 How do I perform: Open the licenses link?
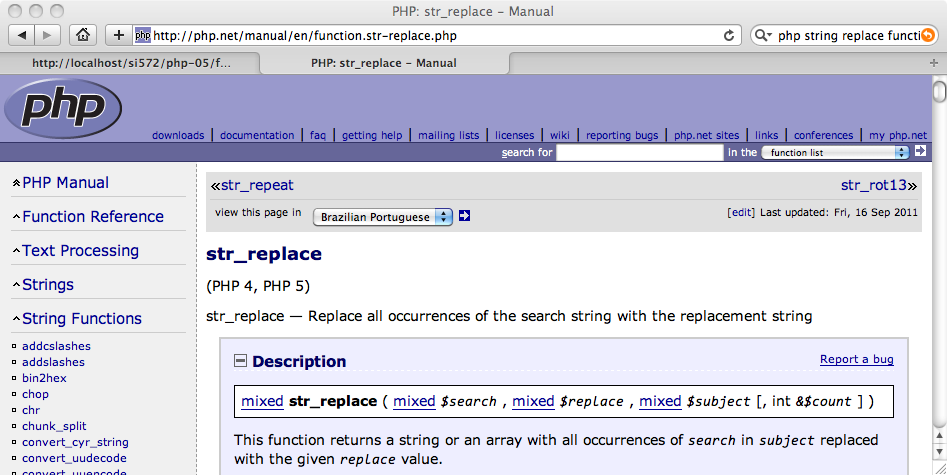pos(515,135)
